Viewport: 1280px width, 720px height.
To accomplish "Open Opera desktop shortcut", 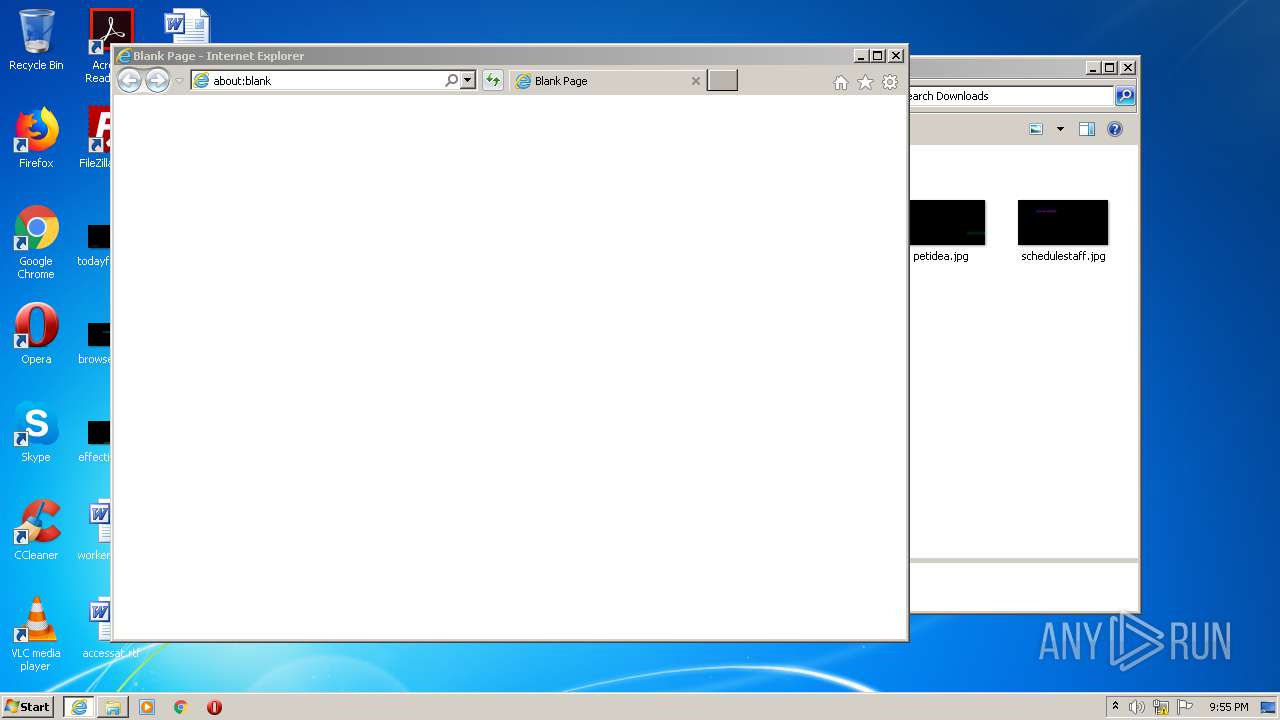I will (x=36, y=334).
